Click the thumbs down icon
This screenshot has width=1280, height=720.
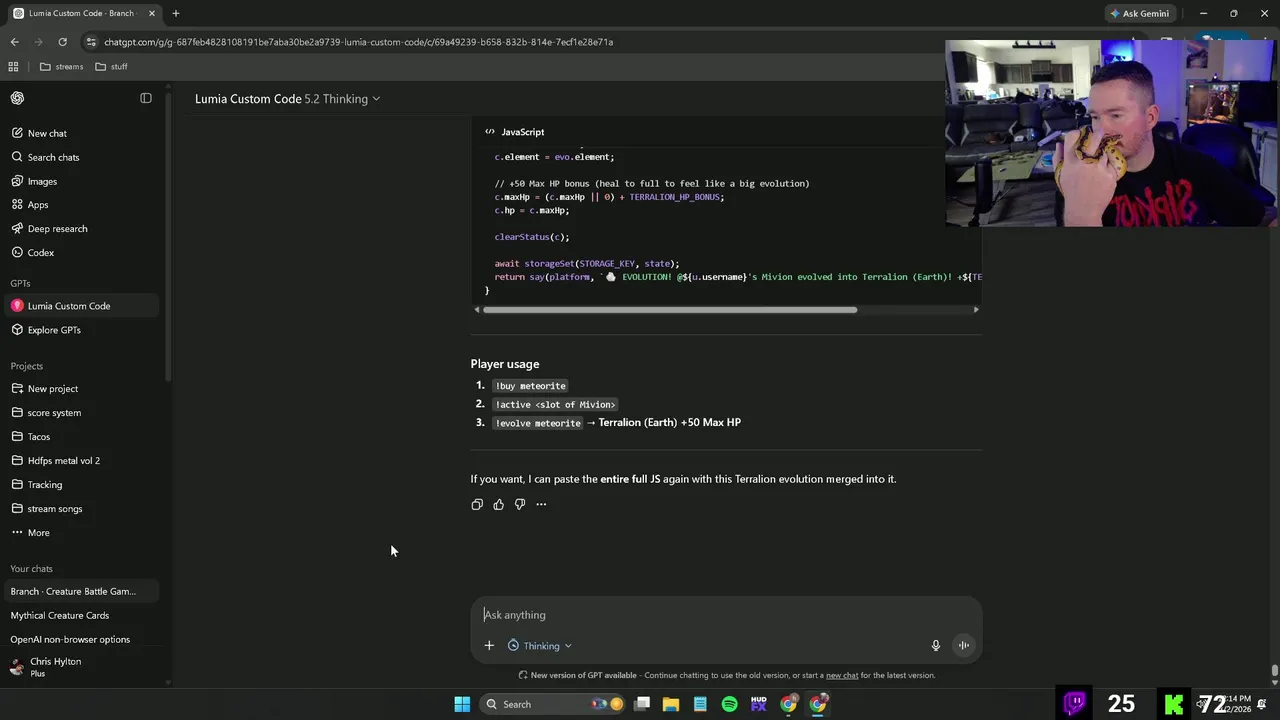click(x=520, y=504)
